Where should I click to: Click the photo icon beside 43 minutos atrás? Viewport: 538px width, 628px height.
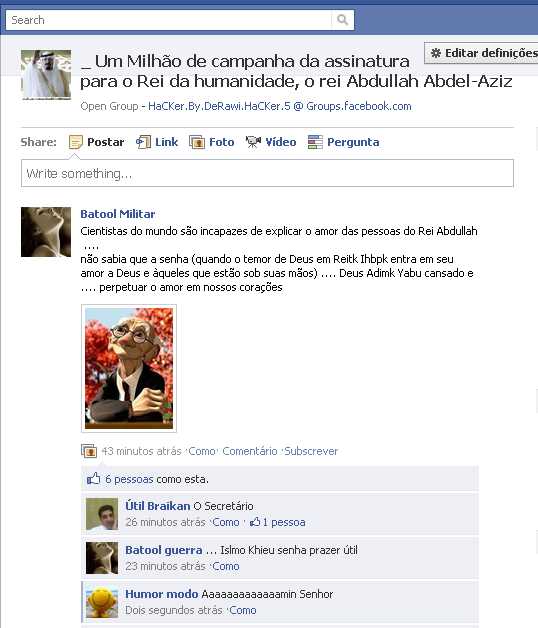89,451
